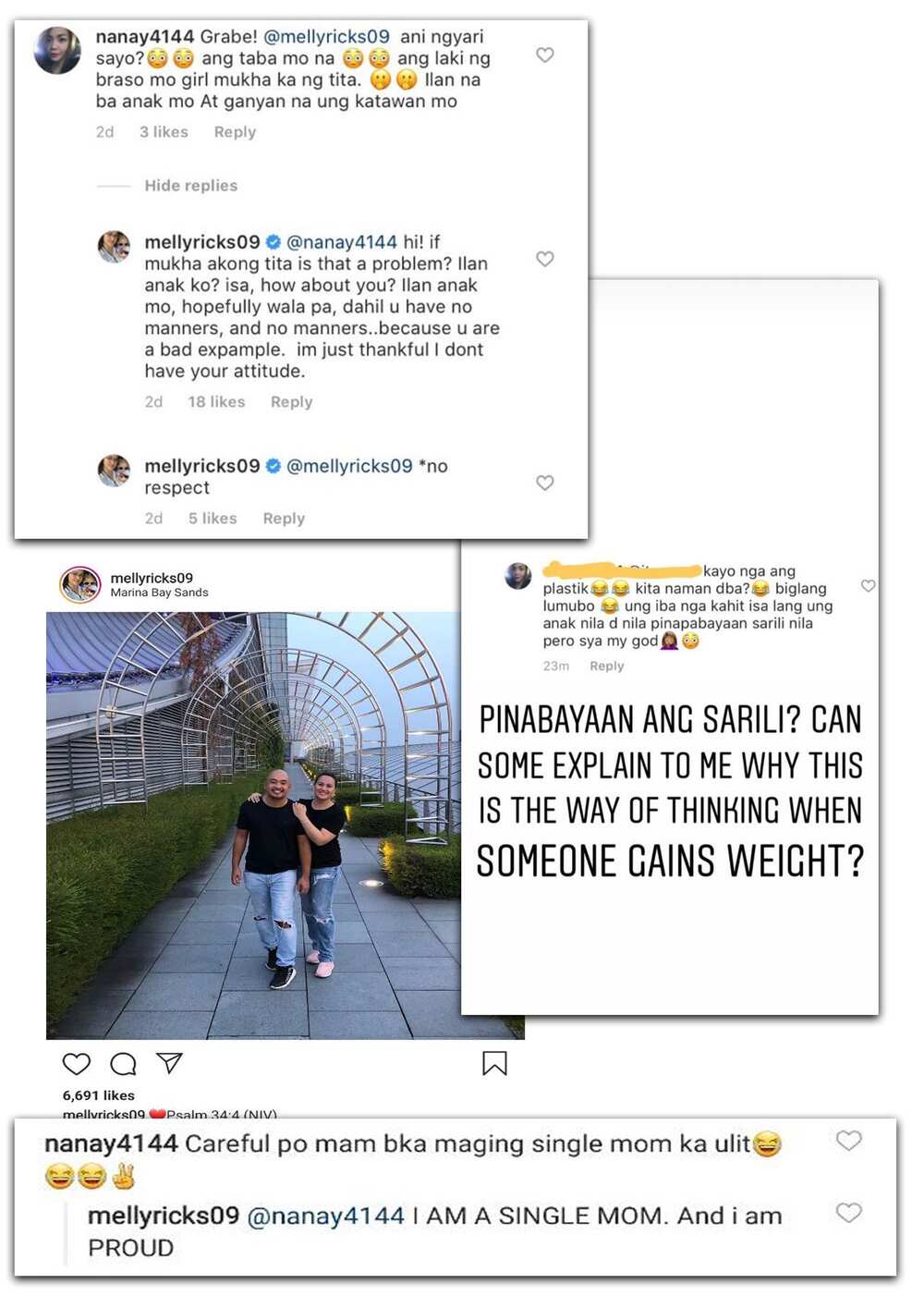Open comments via the speech bubble icon

[x=124, y=1064]
